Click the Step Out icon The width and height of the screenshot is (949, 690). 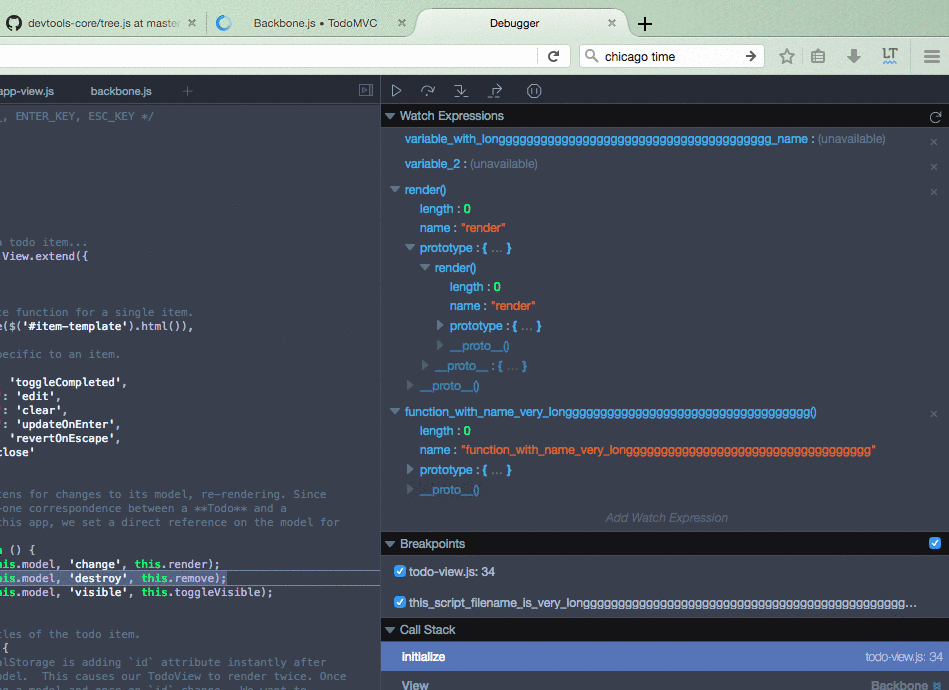[494, 90]
